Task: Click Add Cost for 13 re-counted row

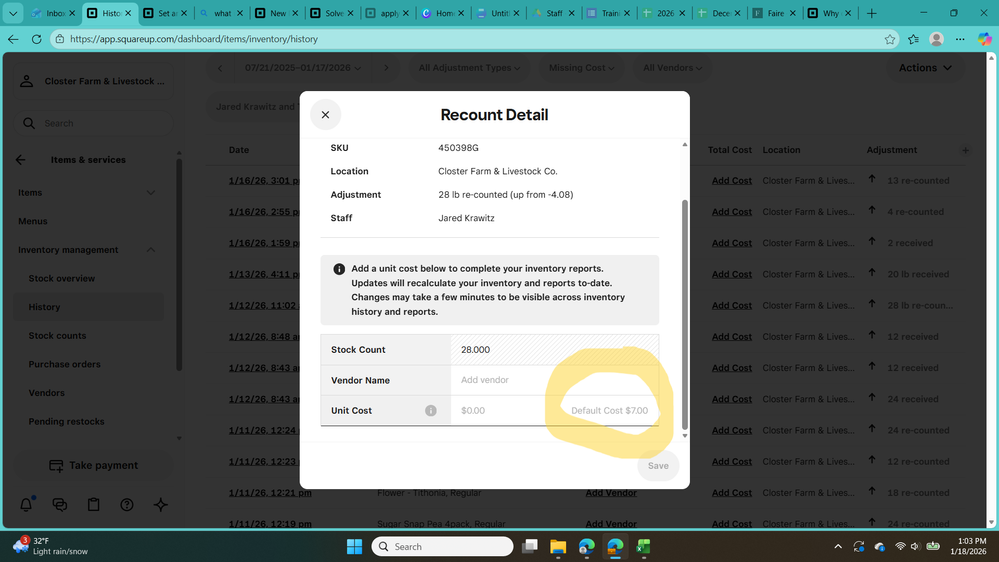Action: 731,180
